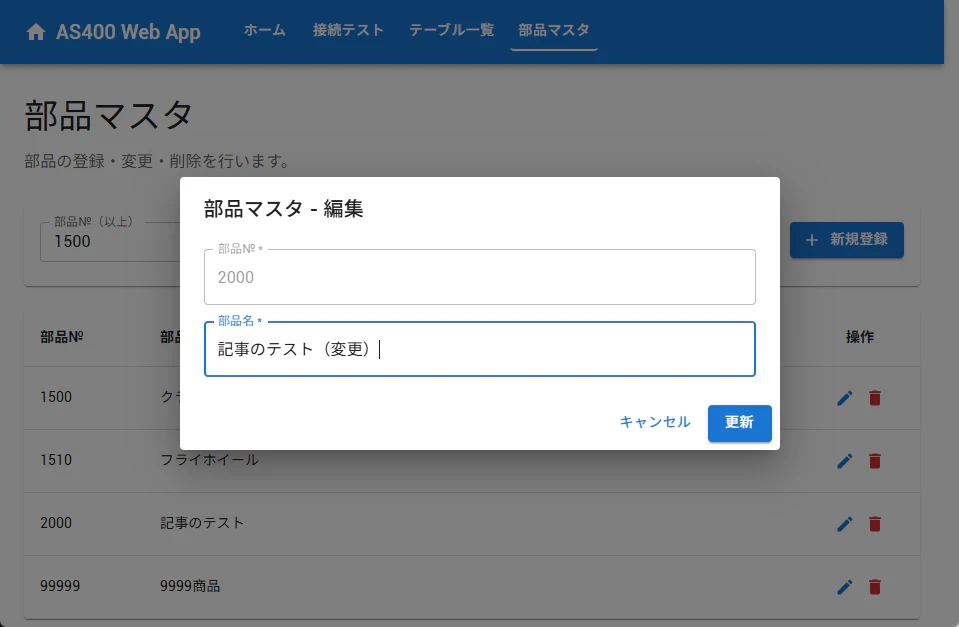Edit the 99999 9999商品 row
The image size is (959, 627).
click(x=845, y=587)
